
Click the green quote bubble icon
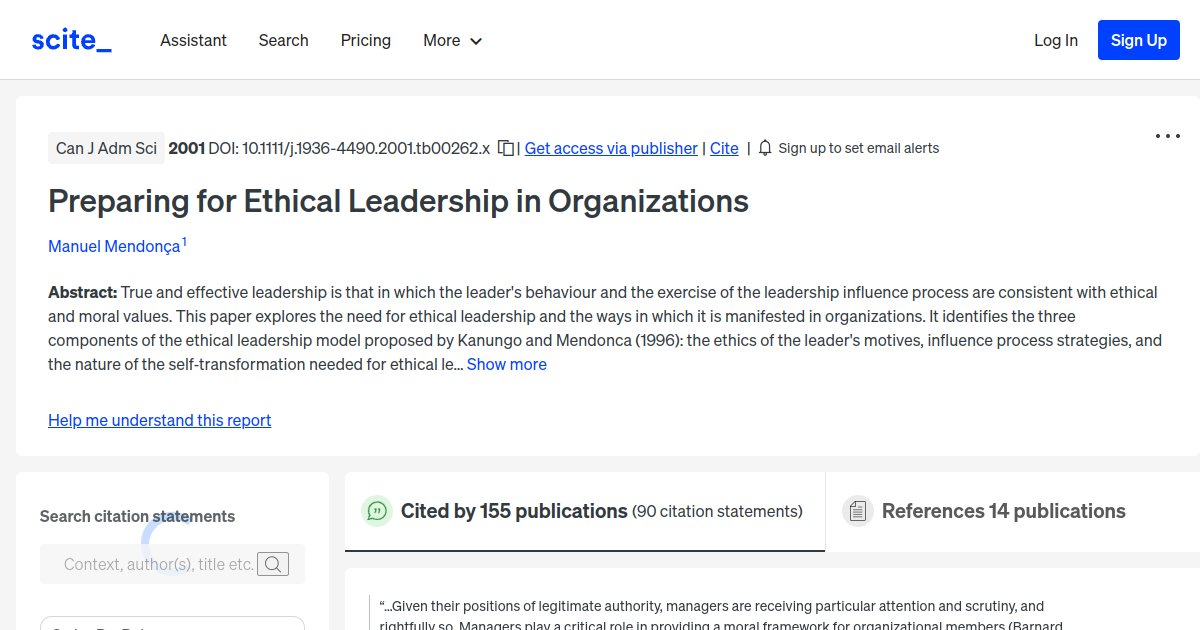pos(376,511)
